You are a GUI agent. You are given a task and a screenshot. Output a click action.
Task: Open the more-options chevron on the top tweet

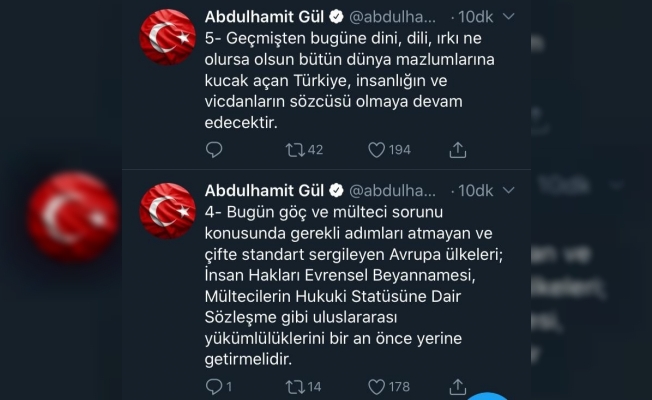click(x=508, y=19)
